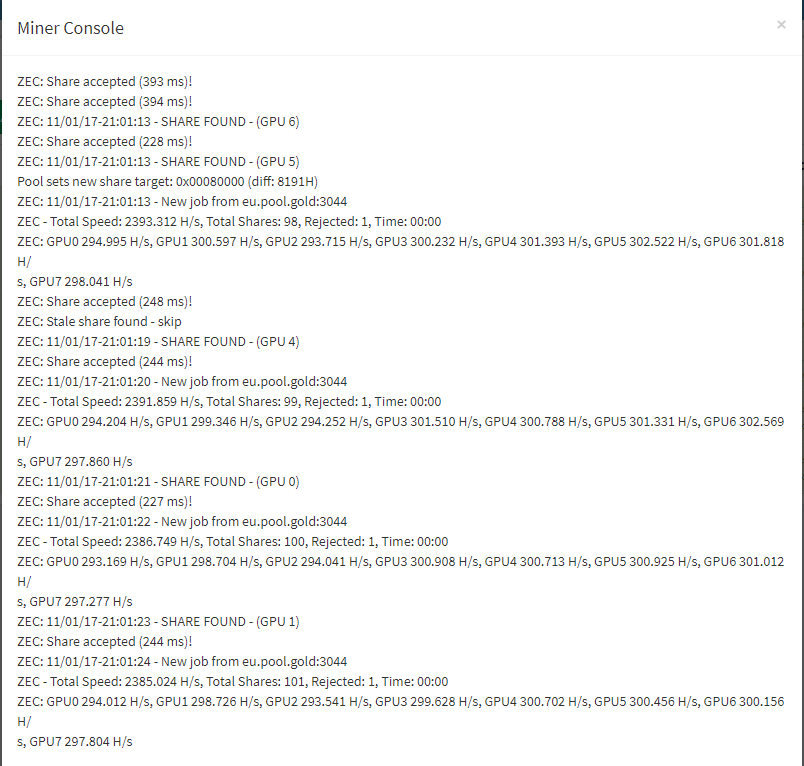Select the Share accepted (393 ms) line

(105, 82)
